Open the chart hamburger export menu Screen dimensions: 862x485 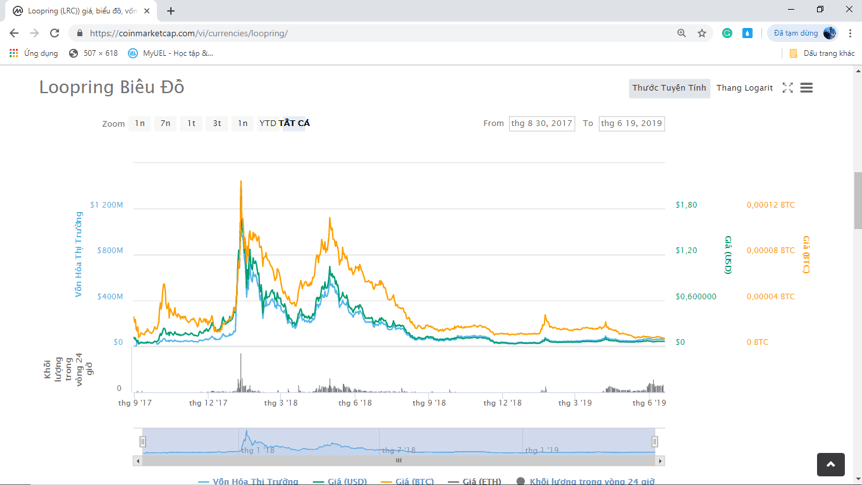[x=806, y=88]
